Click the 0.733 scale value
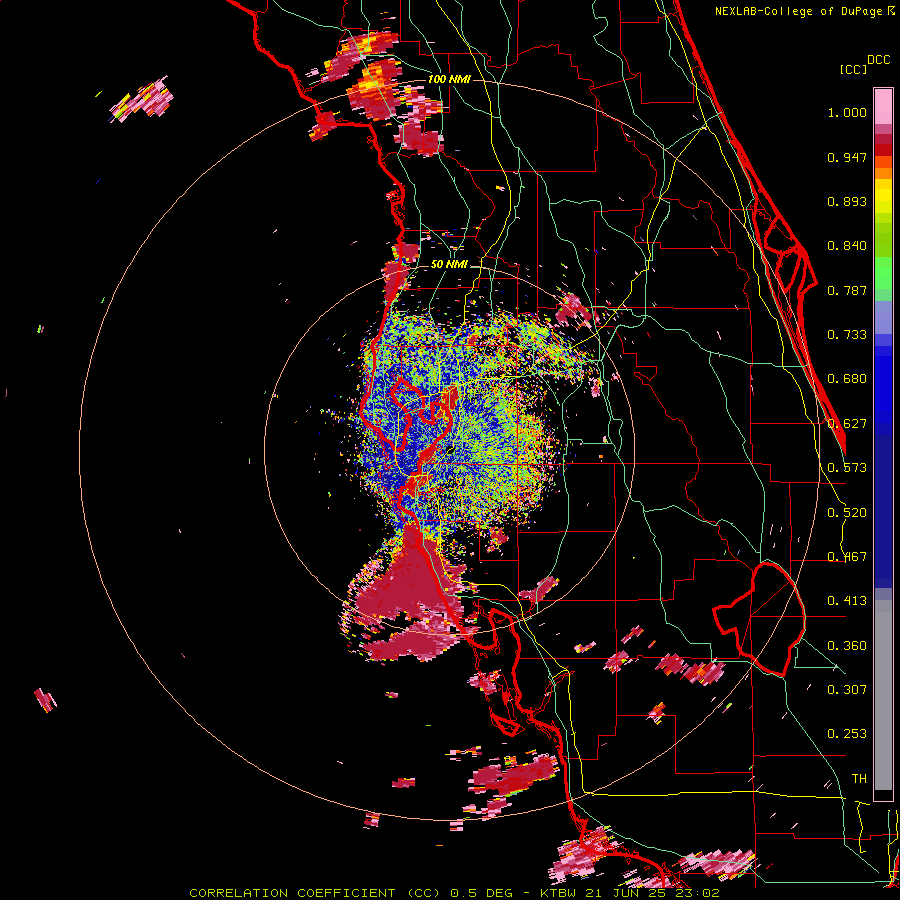900x900 pixels. point(847,335)
